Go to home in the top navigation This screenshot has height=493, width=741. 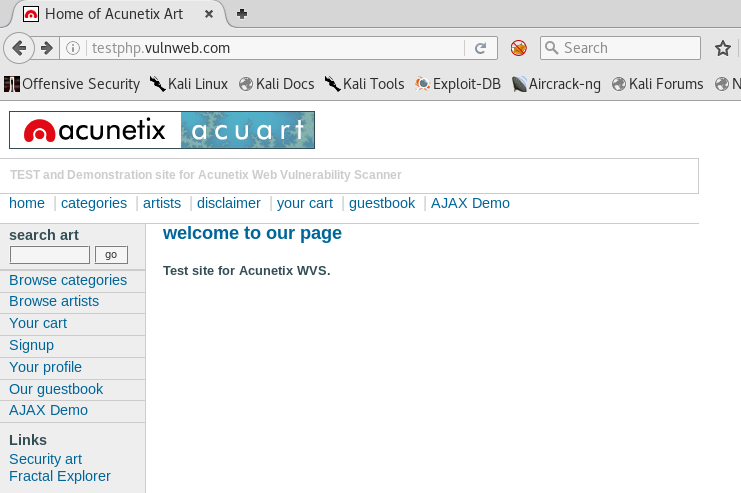27,203
